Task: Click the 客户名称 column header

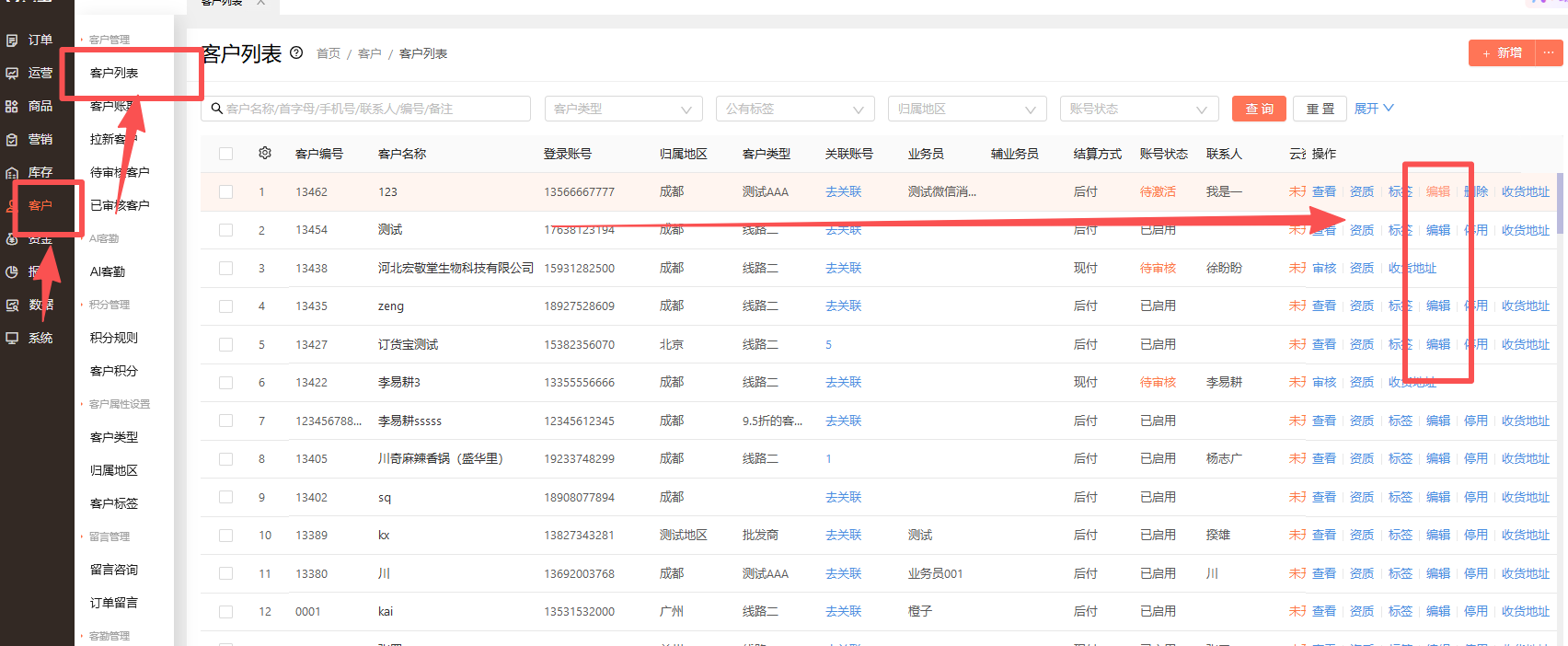Action: 402,154
